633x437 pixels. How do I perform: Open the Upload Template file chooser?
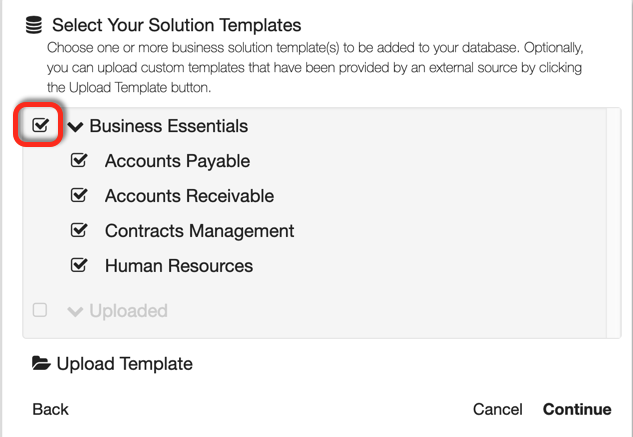(x=124, y=364)
